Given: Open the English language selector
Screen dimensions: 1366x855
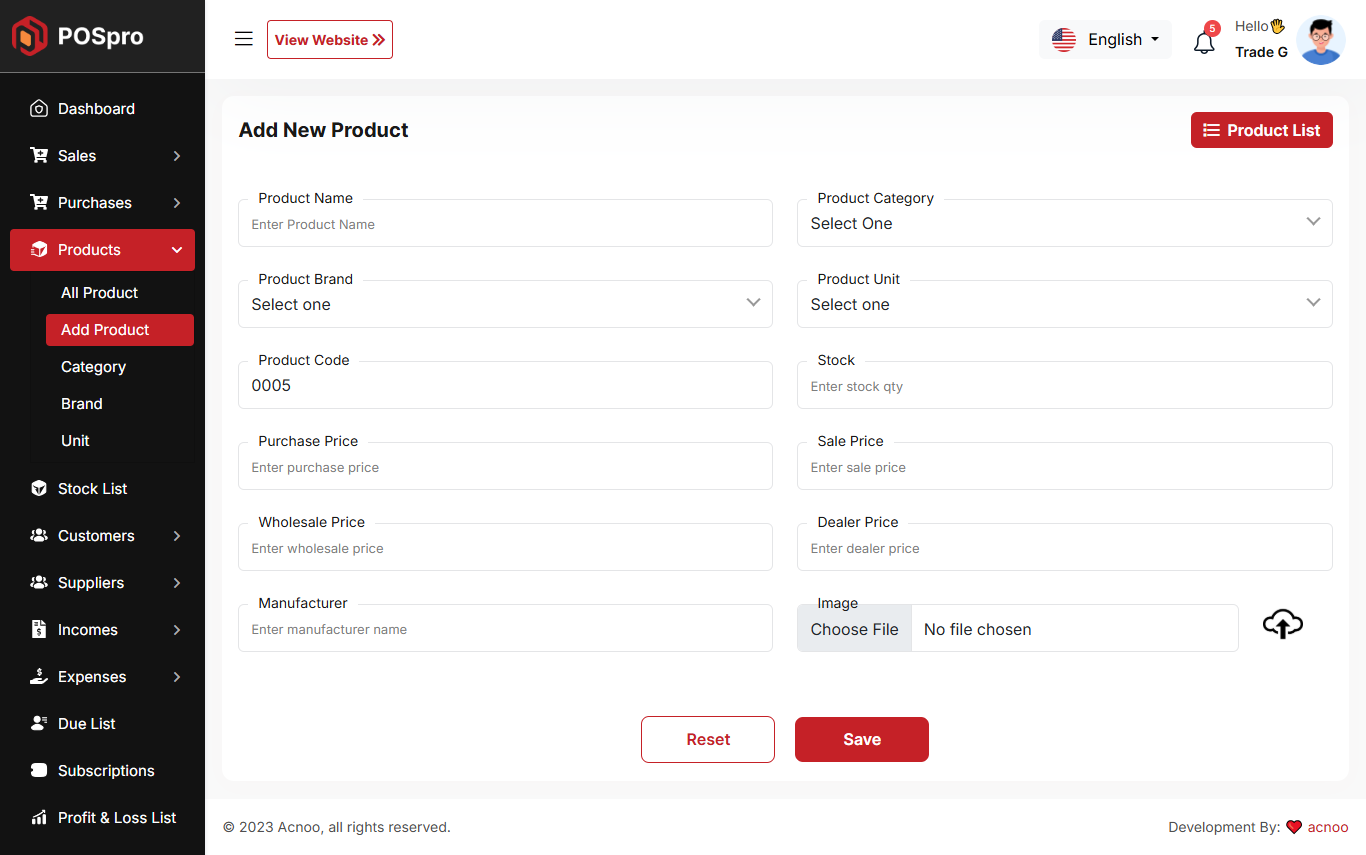Looking at the screenshot, I should (1105, 40).
